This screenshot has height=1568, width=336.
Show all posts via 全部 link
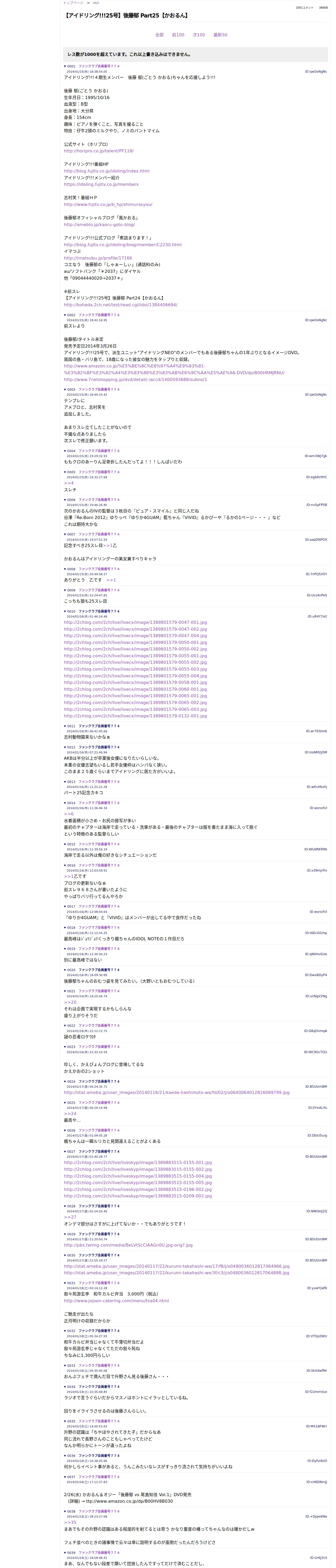pos(159,35)
